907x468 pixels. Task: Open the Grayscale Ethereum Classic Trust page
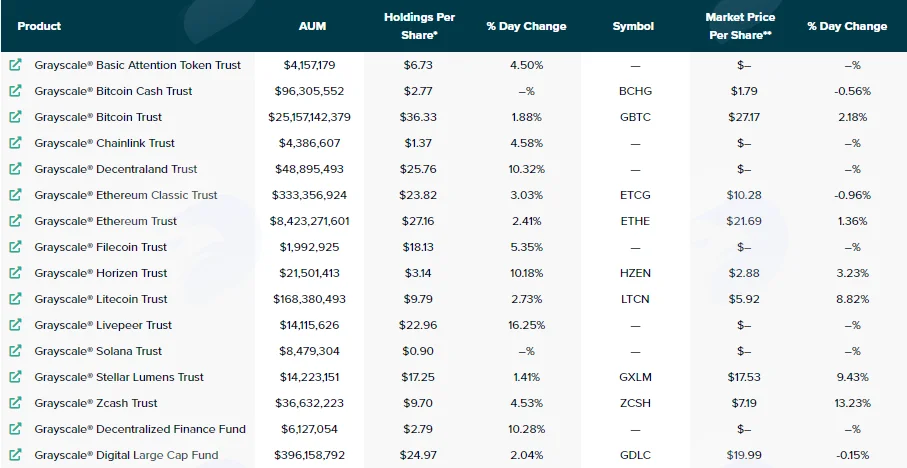(x=126, y=195)
